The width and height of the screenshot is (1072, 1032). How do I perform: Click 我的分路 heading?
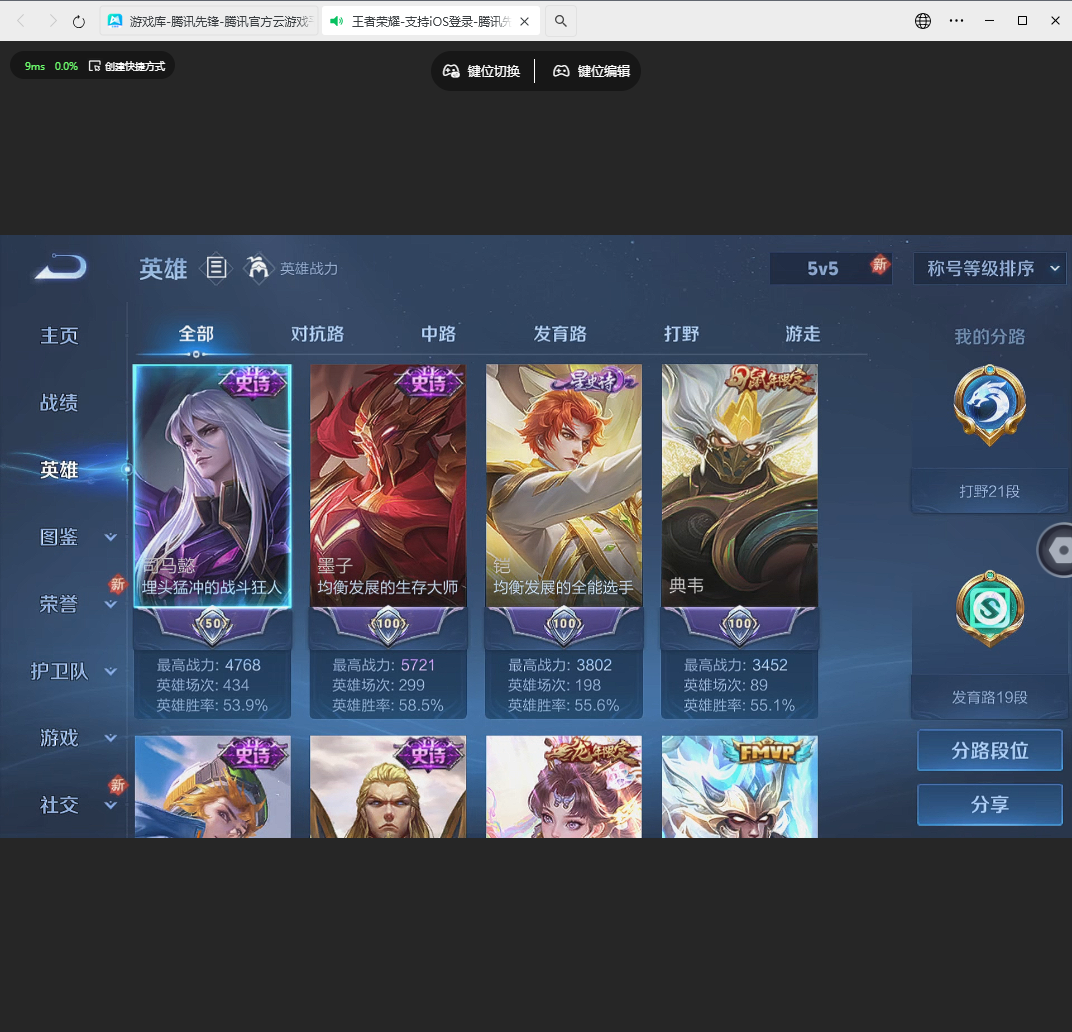(989, 336)
